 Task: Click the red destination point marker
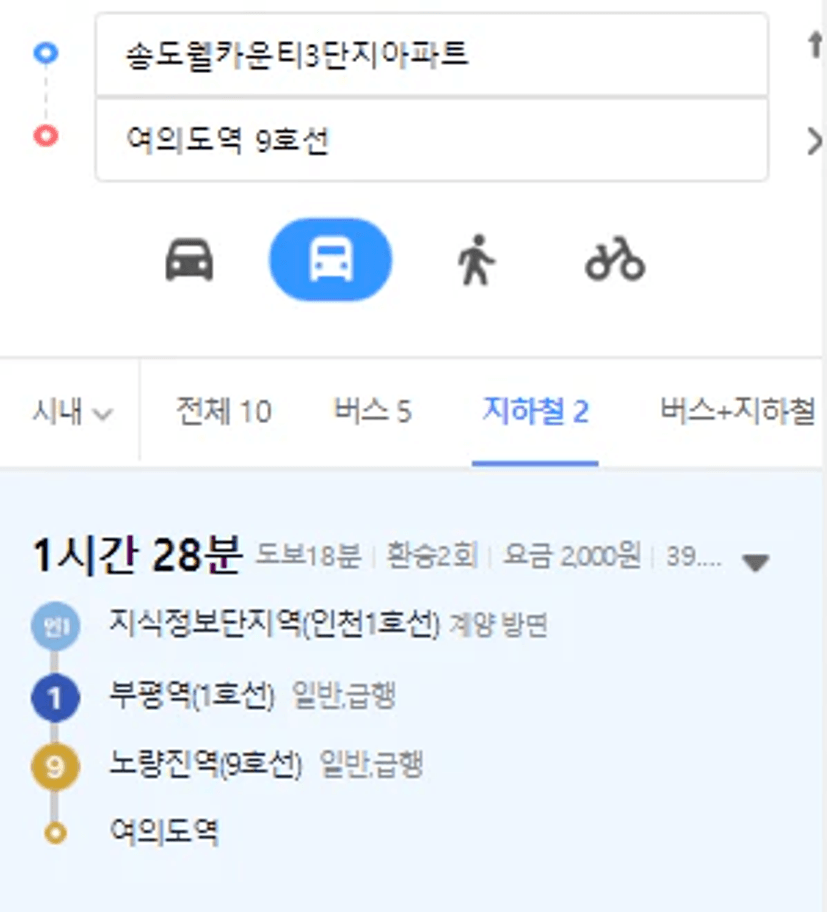(x=46, y=136)
